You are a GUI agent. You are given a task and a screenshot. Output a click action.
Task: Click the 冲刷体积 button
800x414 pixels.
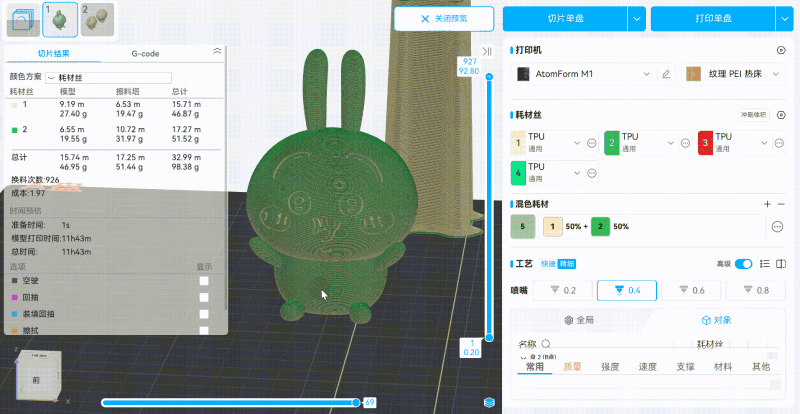coord(754,115)
